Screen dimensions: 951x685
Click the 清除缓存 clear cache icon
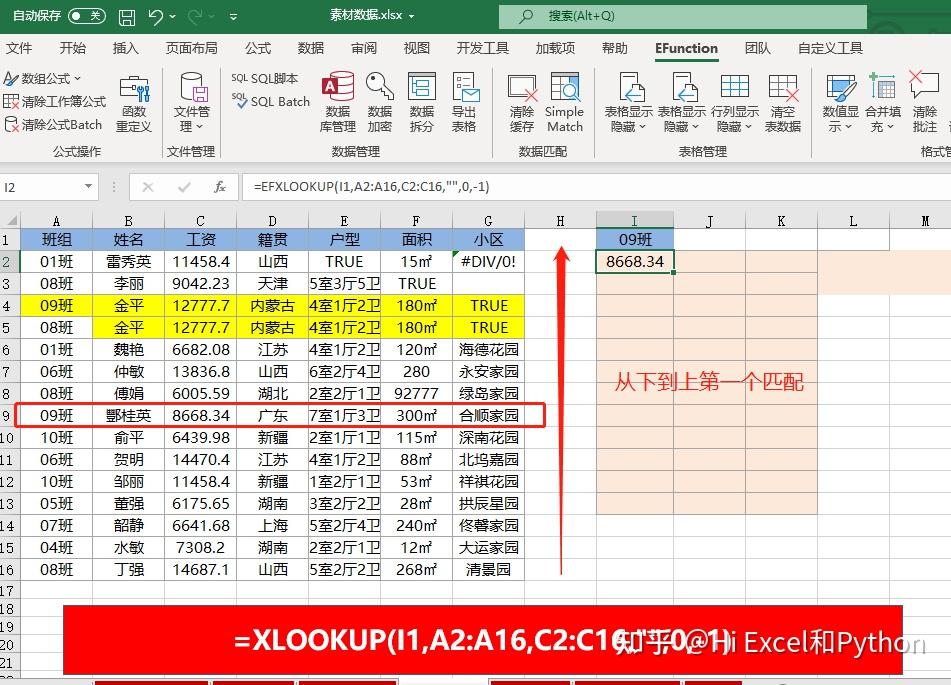click(x=521, y=100)
